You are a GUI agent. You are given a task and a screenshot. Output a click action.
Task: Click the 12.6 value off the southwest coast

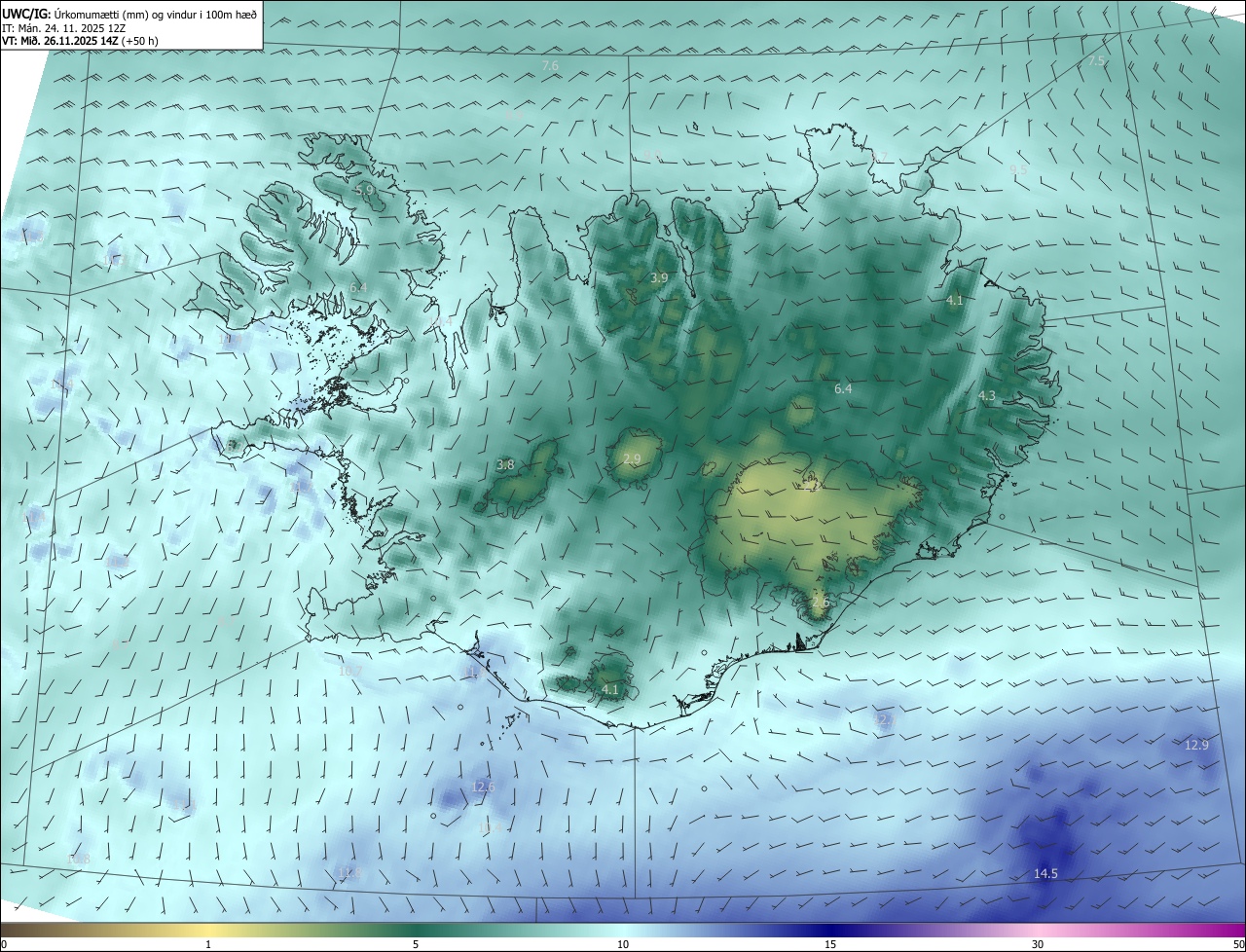483,787
